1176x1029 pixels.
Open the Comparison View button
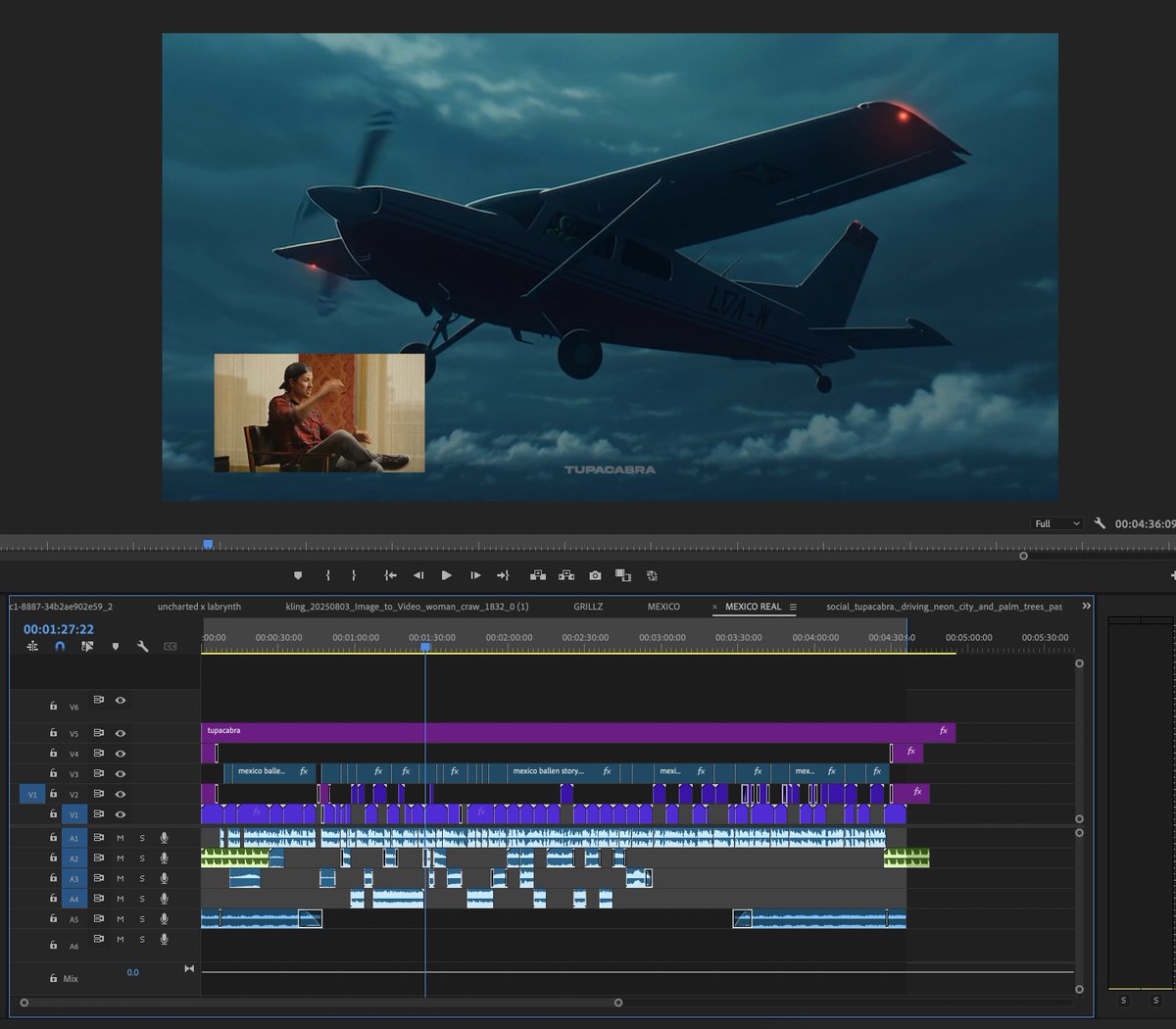(623, 575)
